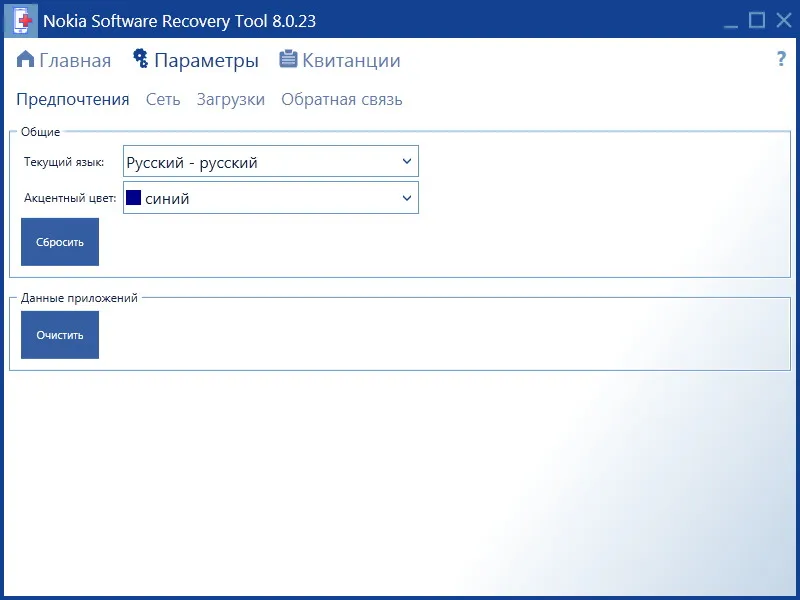800x600 pixels.
Task: Click the gears icon beside Параметры
Action: pyautogui.click(x=140, y=58)
